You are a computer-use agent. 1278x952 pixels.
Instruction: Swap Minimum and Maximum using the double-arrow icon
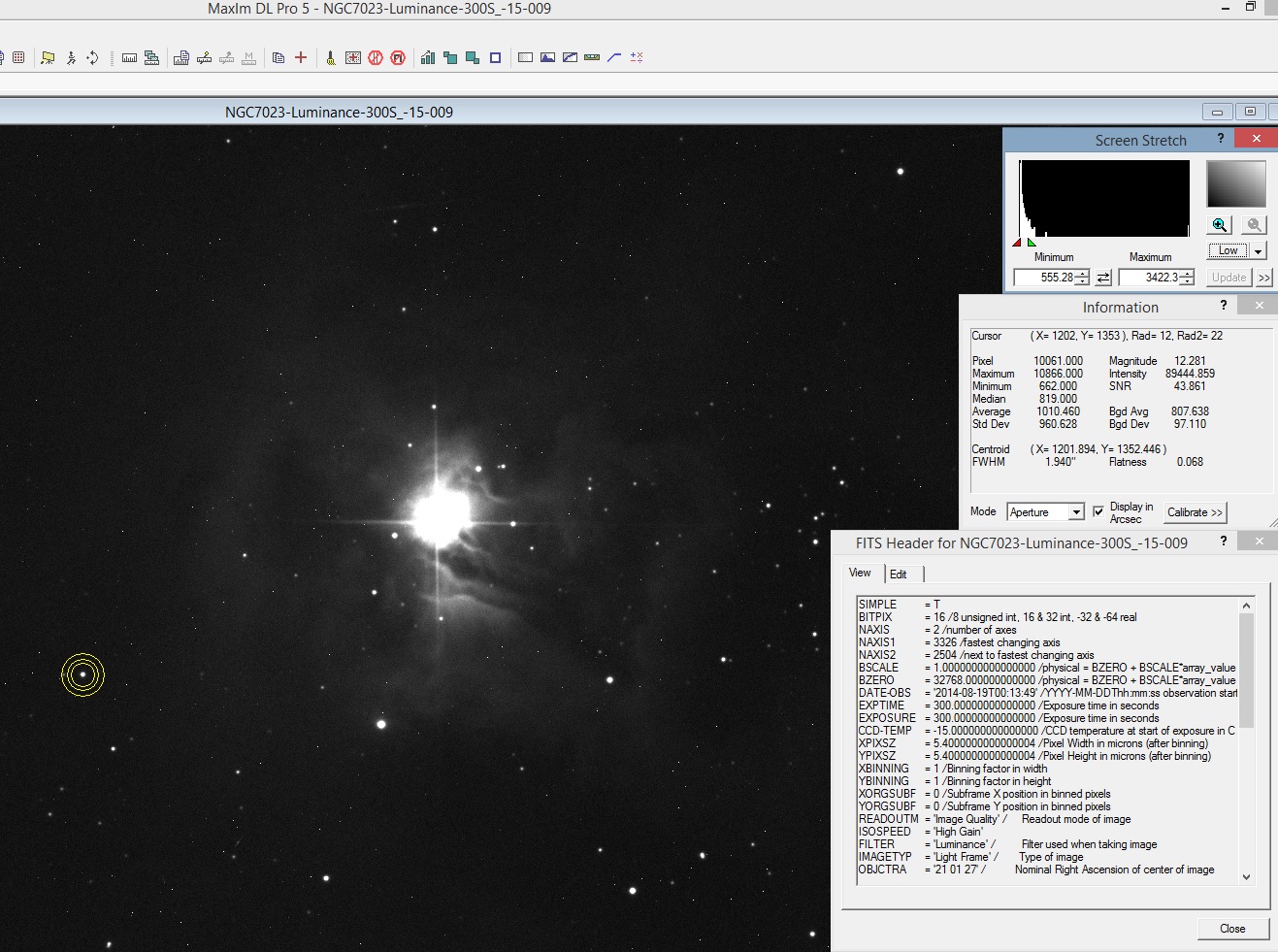pos(1103,278)
